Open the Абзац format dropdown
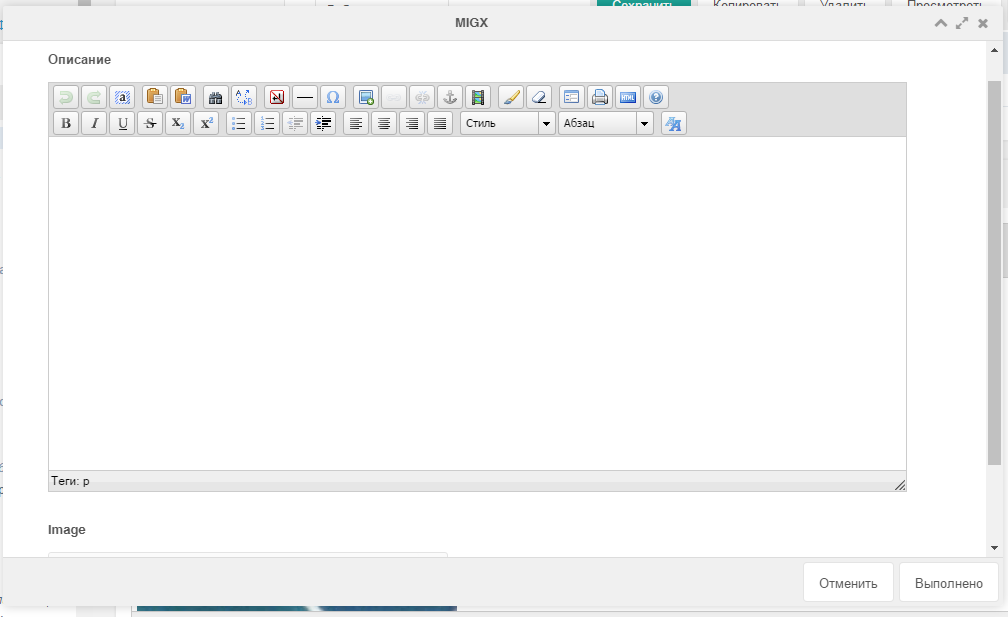 click(x=606, y=123)
